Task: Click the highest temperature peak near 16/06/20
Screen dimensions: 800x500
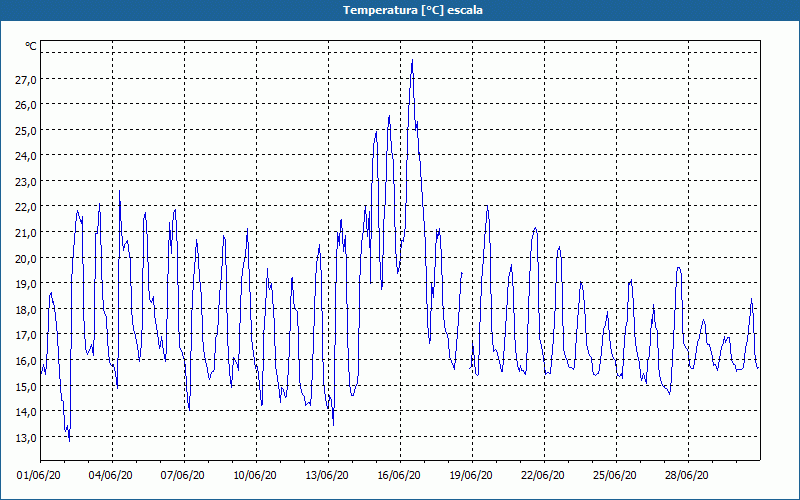Action: coord(412,60)
